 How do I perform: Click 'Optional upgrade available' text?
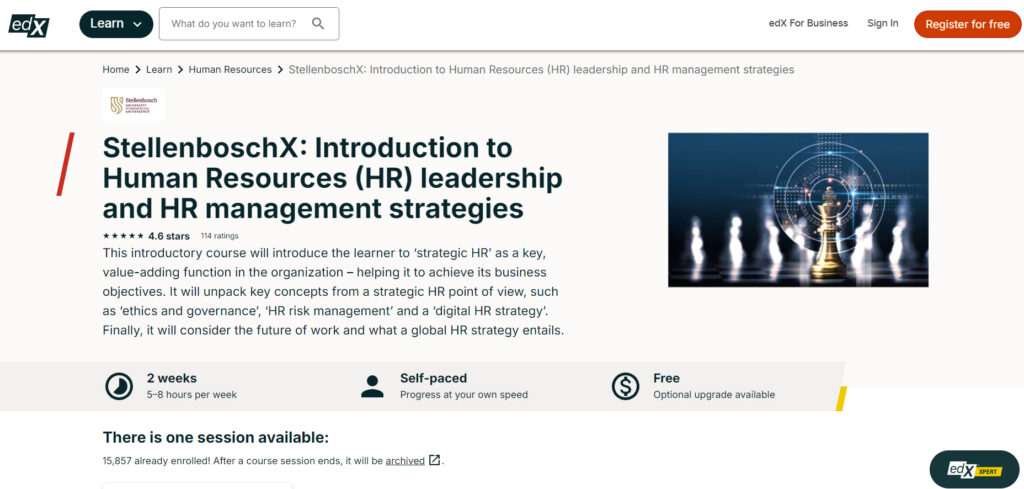pyautogui.click(x=714, y=394)
